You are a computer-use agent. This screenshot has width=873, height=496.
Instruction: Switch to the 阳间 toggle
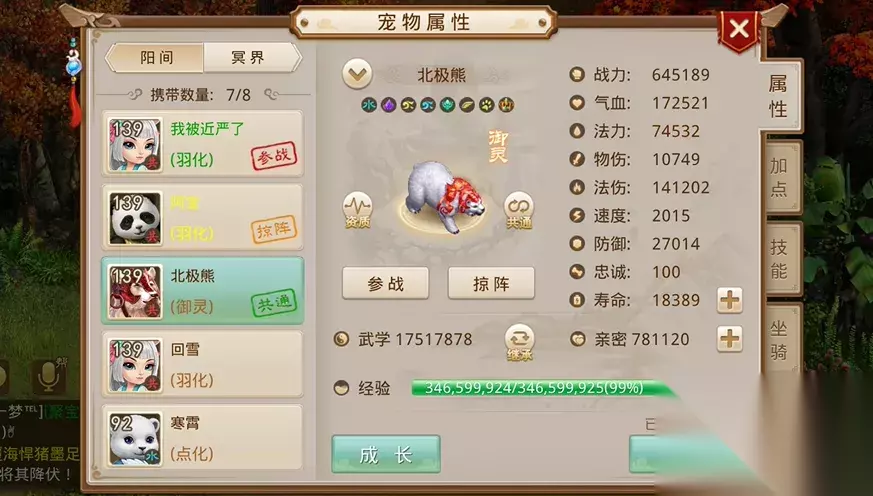coord(155,58)
